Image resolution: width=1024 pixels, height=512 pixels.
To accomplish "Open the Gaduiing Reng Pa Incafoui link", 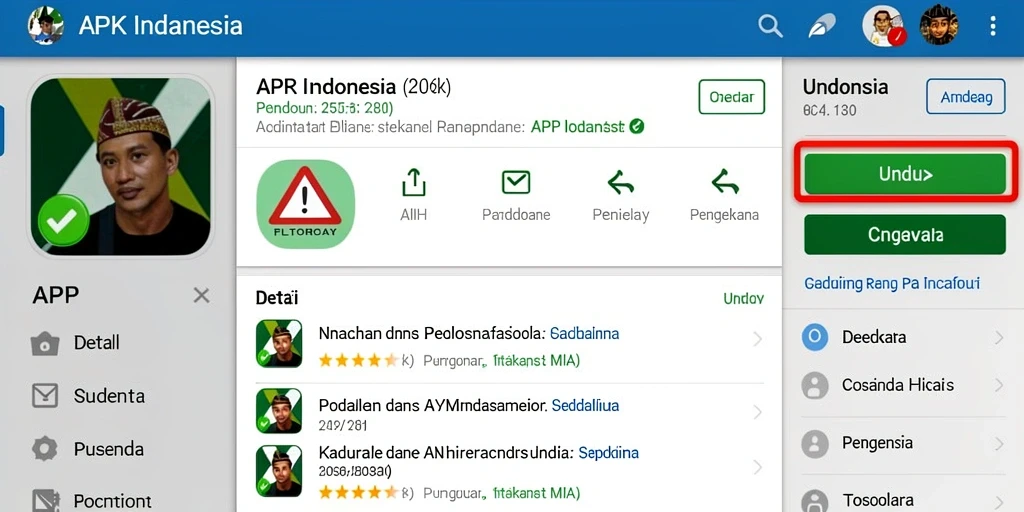I will click(x=892, y=283).
